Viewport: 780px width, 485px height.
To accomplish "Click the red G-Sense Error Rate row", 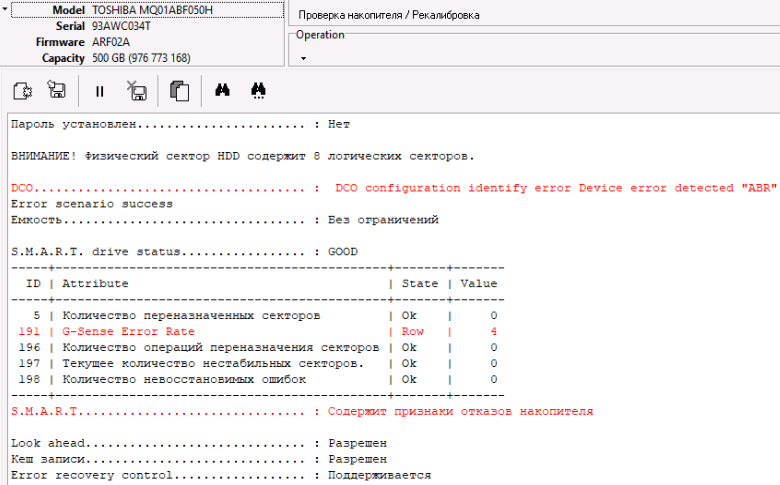I will tap(258, 331).
